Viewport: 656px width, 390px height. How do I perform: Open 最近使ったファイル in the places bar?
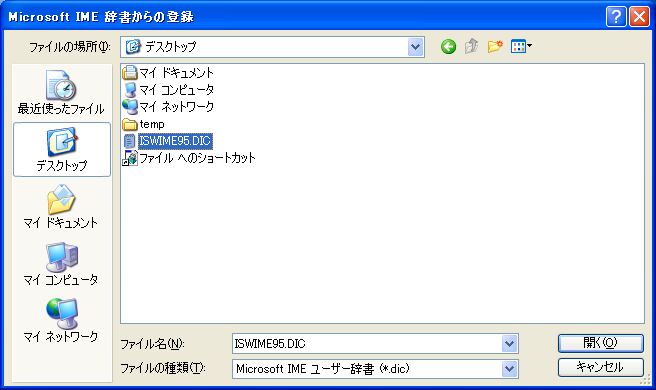point(61,93)
